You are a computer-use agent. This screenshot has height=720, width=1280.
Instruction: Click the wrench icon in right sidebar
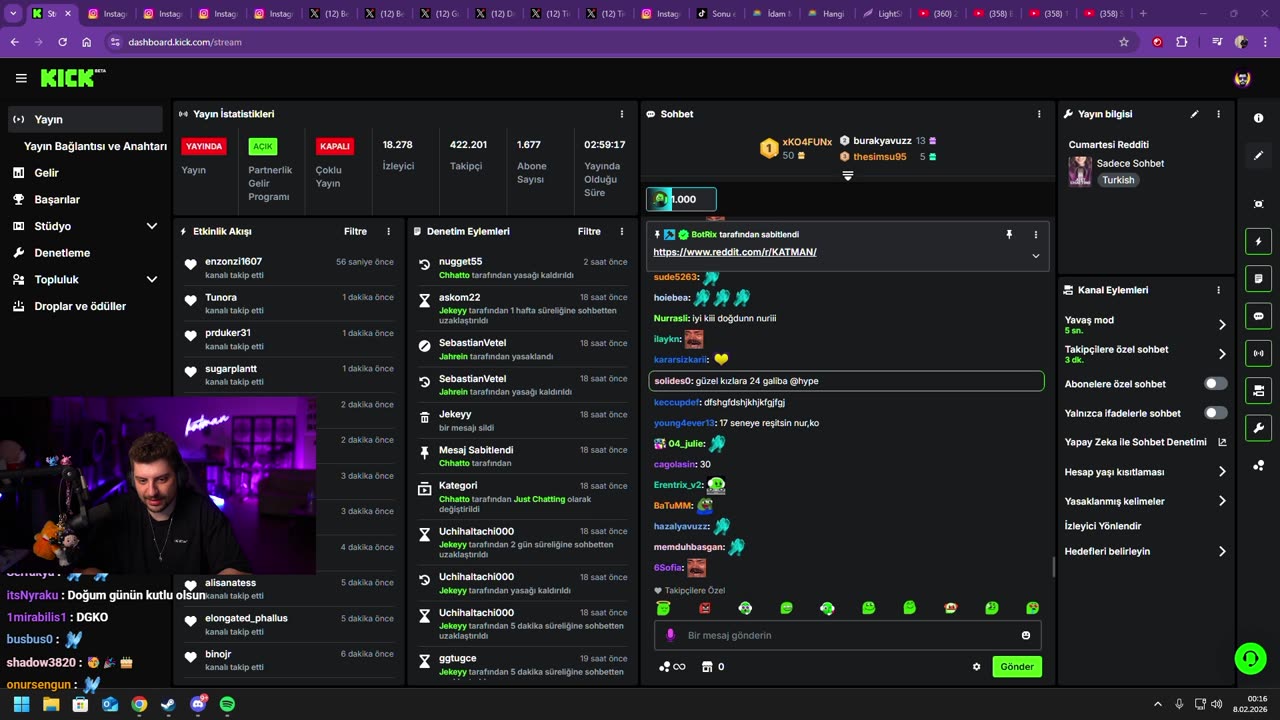(1258, 428)
